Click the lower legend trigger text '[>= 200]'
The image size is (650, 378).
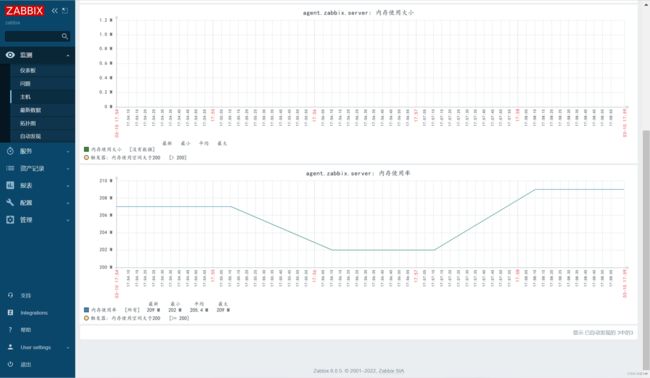(x=179, y=318)
